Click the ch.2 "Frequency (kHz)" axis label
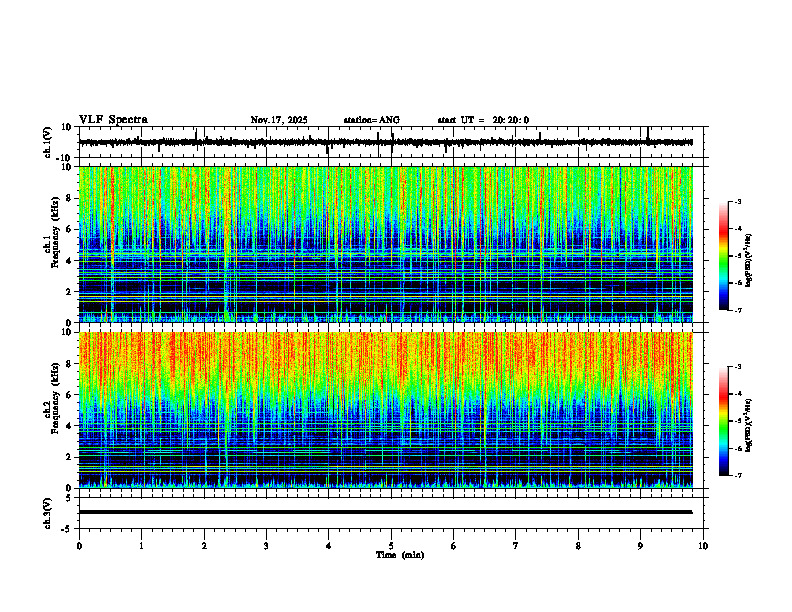 (55, 398)
